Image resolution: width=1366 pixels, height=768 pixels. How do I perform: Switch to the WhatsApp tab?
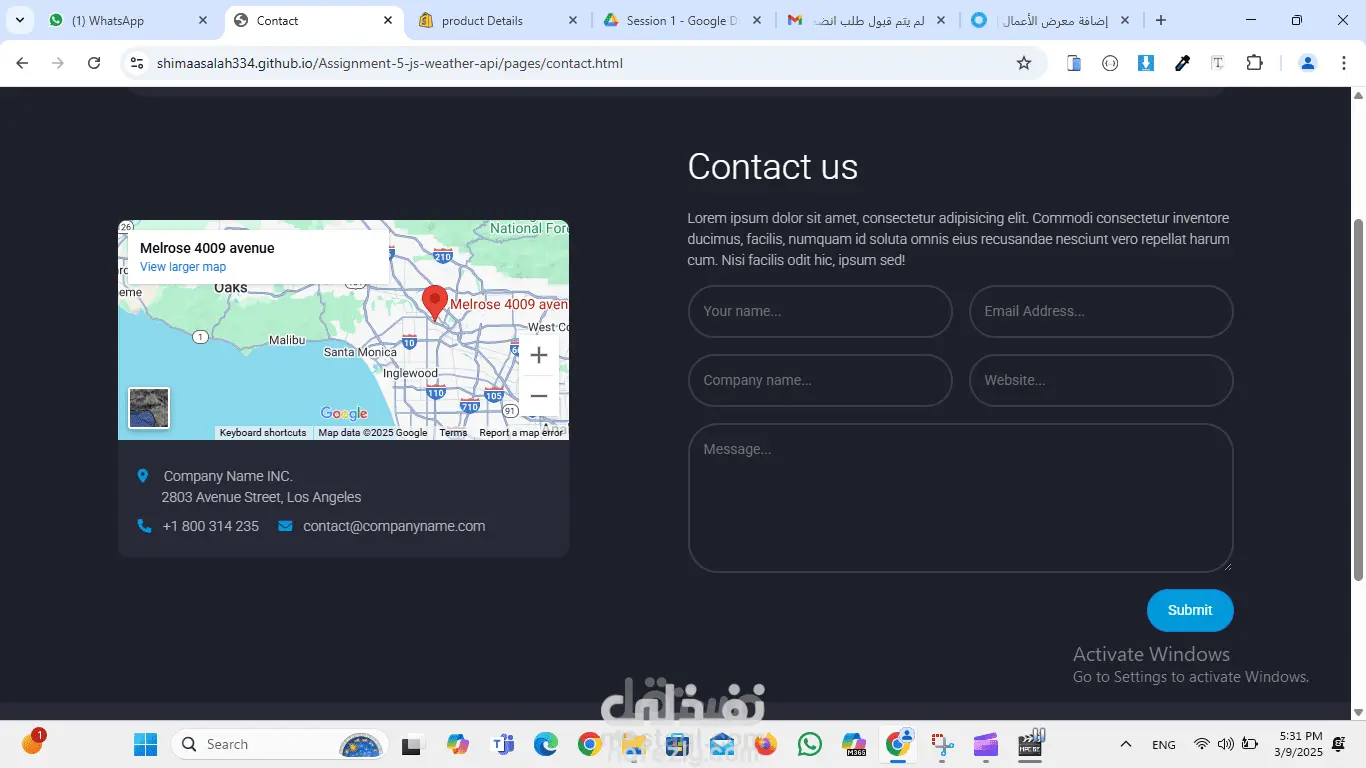click(128, 20)
